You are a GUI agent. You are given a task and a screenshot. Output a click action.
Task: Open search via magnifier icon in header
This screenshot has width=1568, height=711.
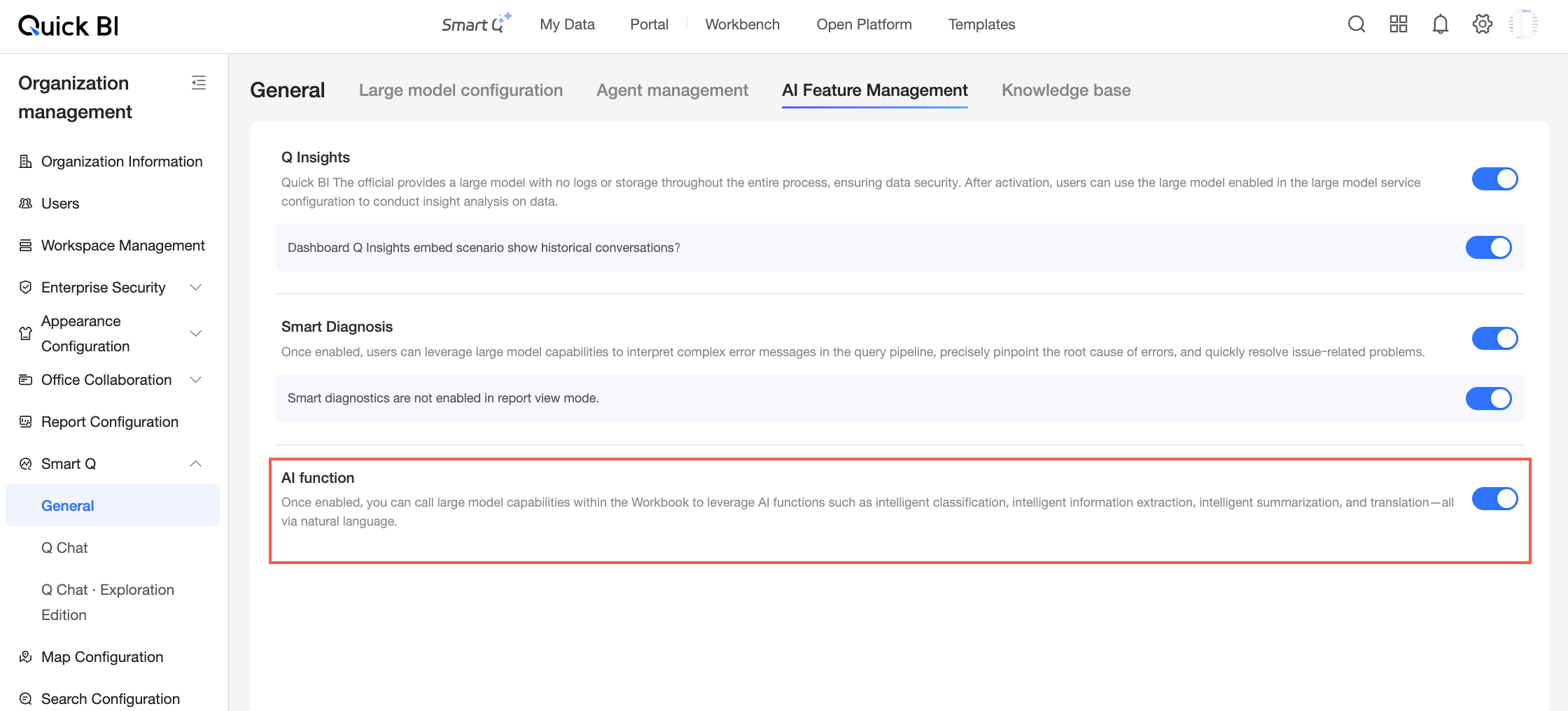[x=1357, y=24]
